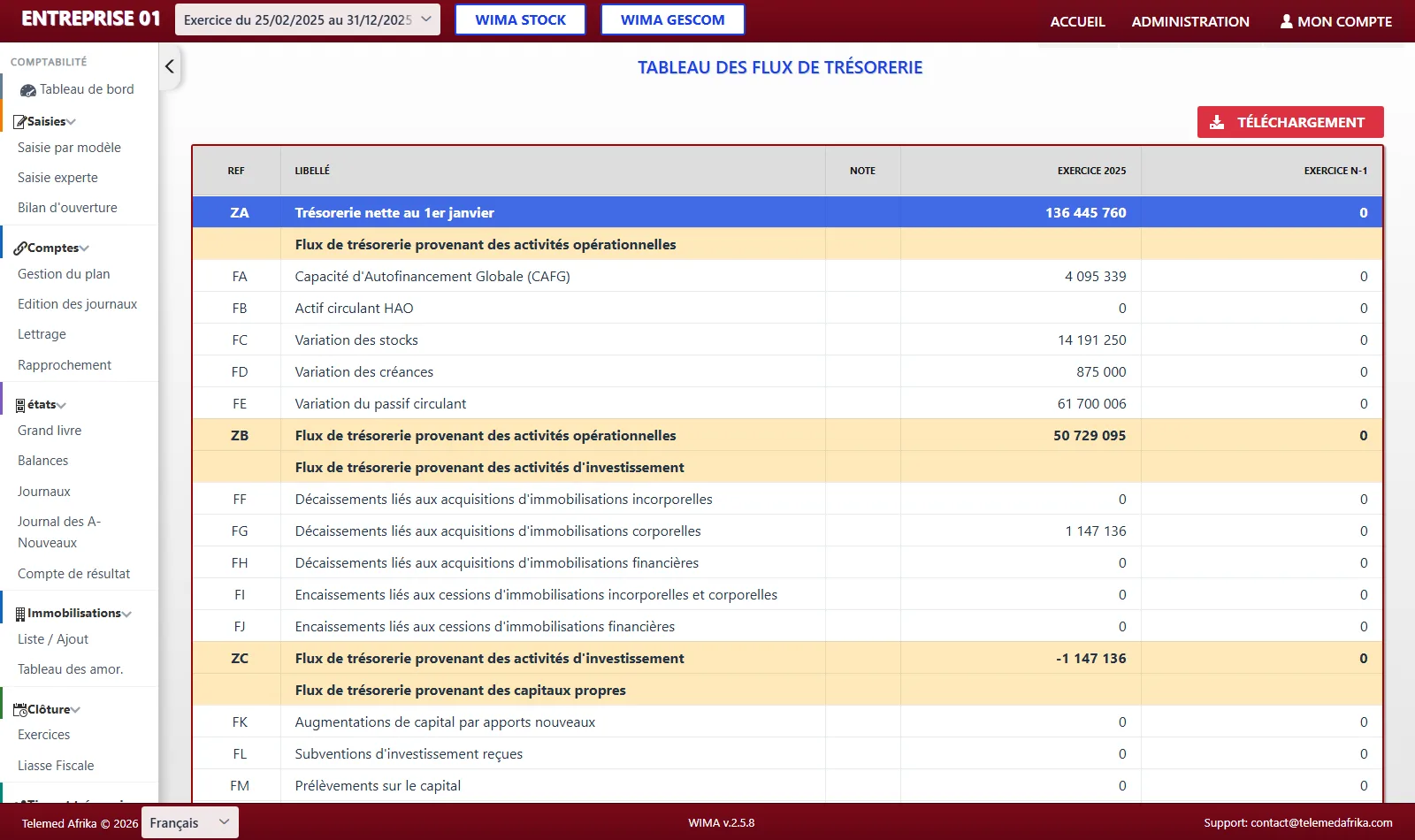Select the Trésorerie nette au 1er janvier row
The height and width of the screenshot is (840, 1415).
(787, 212)
